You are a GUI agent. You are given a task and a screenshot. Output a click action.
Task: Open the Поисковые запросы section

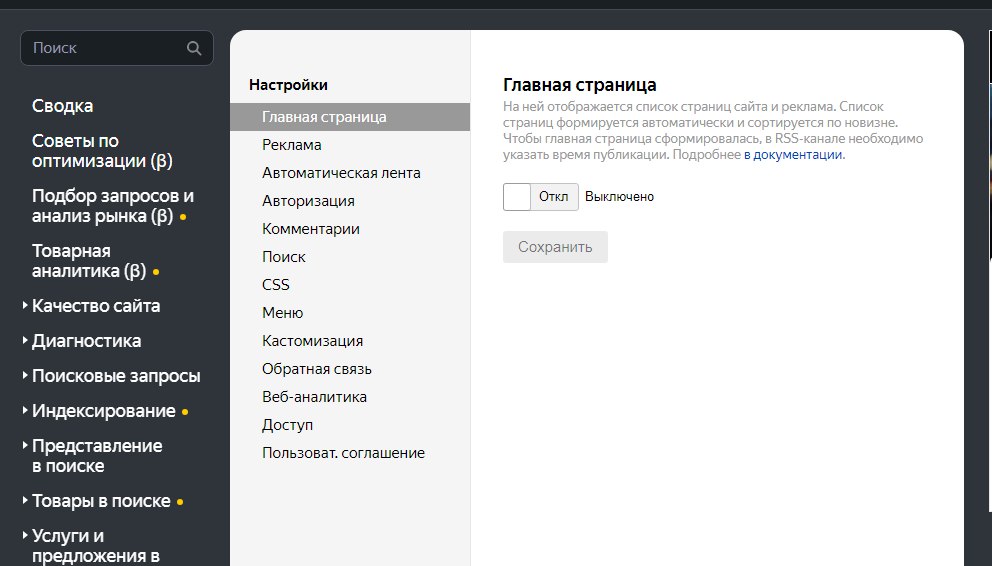point(116,376)
